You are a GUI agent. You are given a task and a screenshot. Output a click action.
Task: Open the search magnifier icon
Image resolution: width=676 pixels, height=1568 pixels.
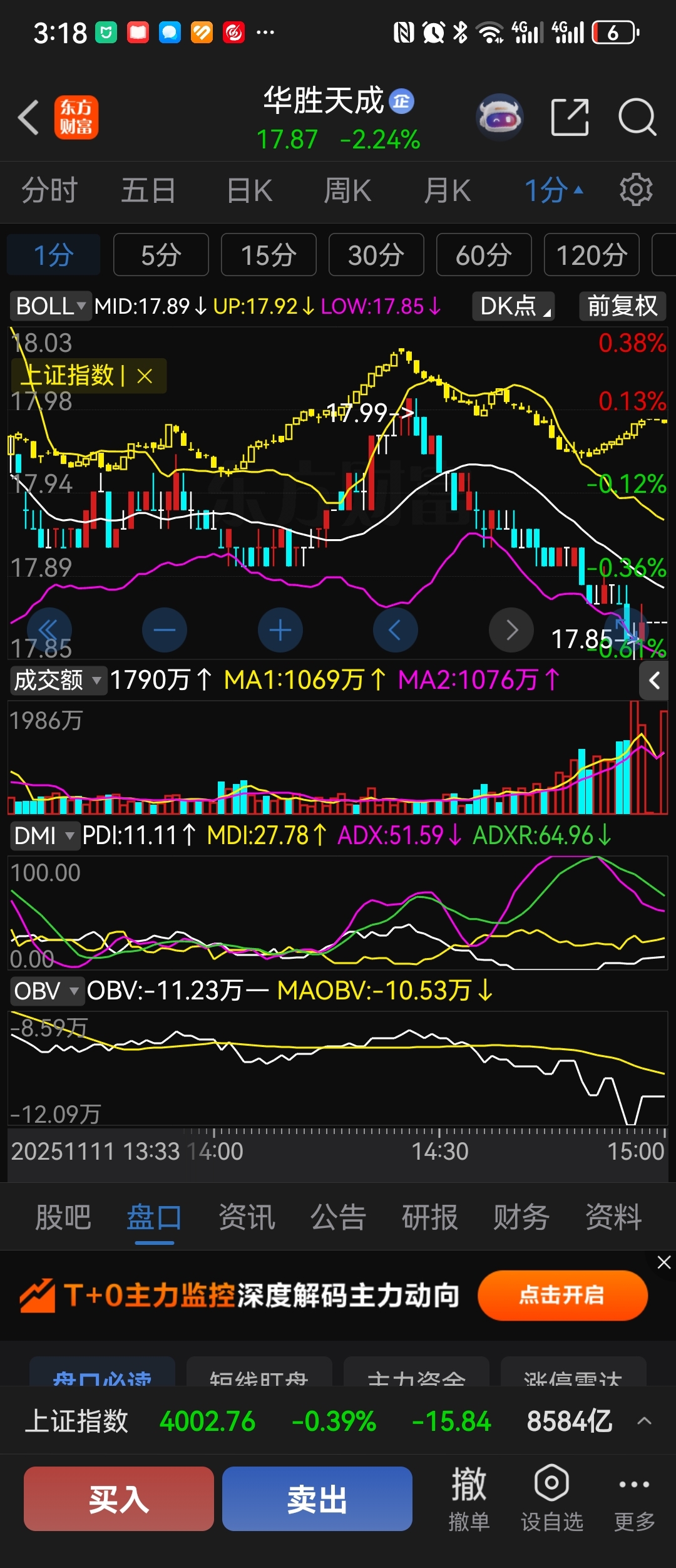[637, 117]
